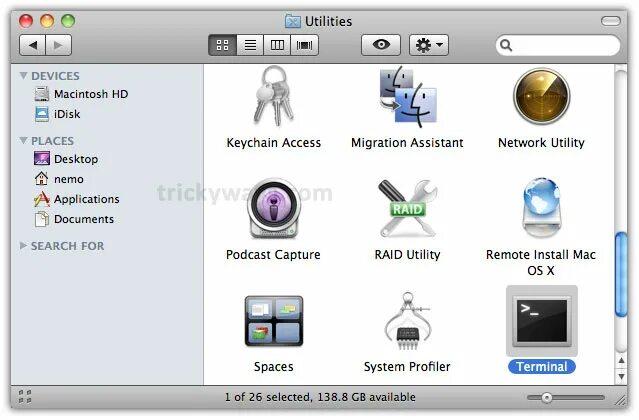Click the magnifying glass search icon
This screenshot has height=420, width=639.
tap(506, 45)
